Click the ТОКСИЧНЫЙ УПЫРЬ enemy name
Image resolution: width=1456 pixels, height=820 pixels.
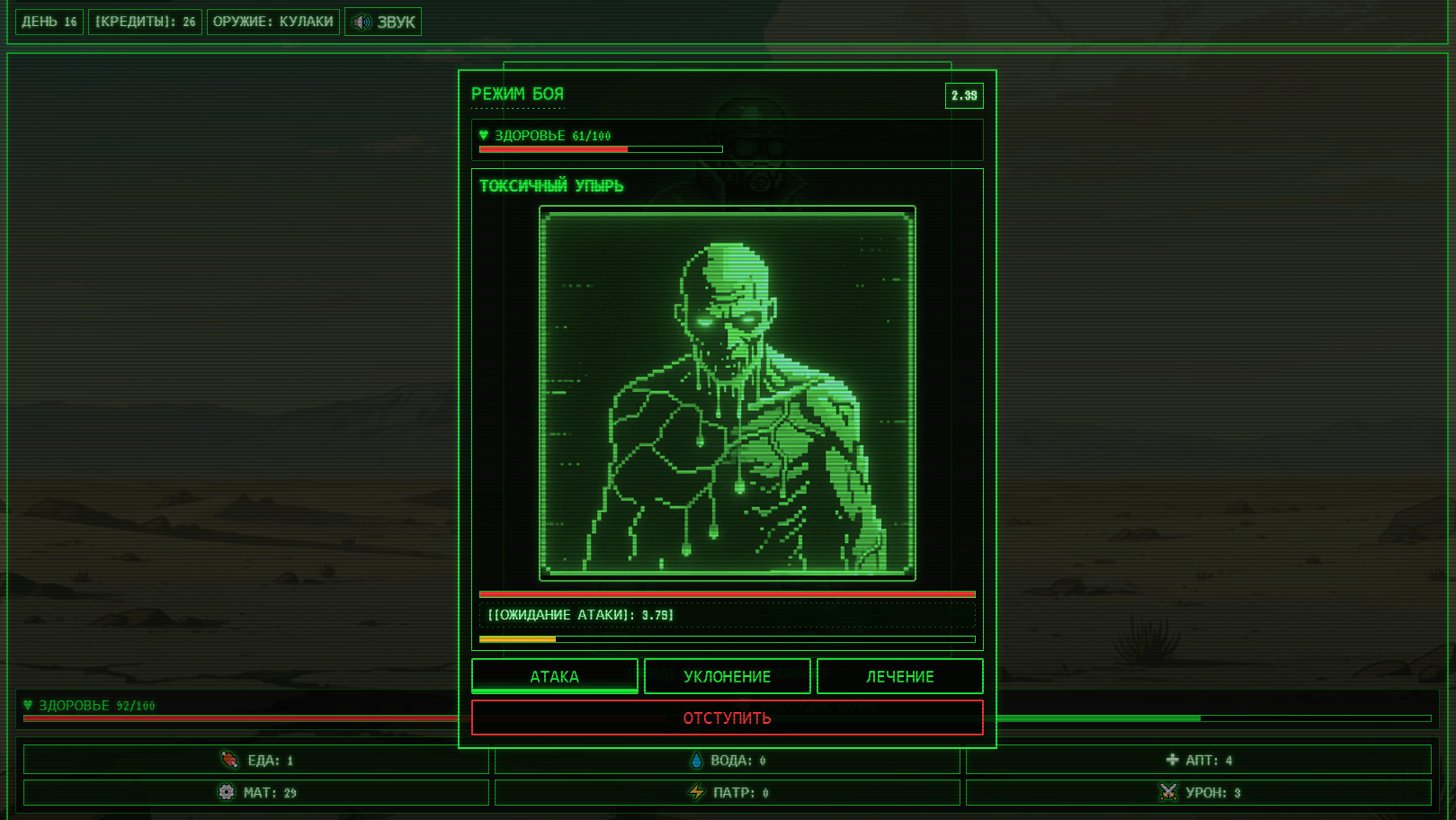coord(551,186)
